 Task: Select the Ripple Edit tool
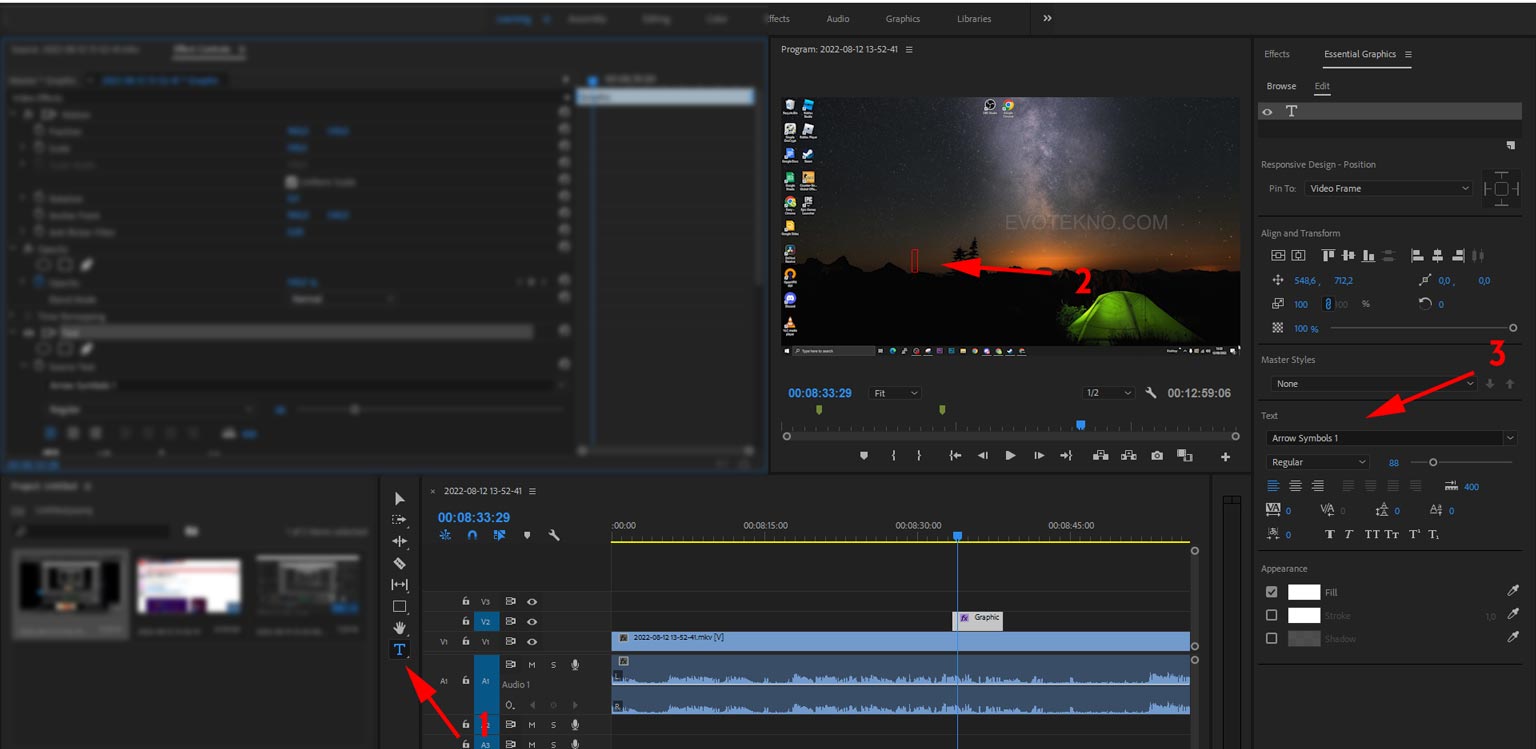coord(399,541)
